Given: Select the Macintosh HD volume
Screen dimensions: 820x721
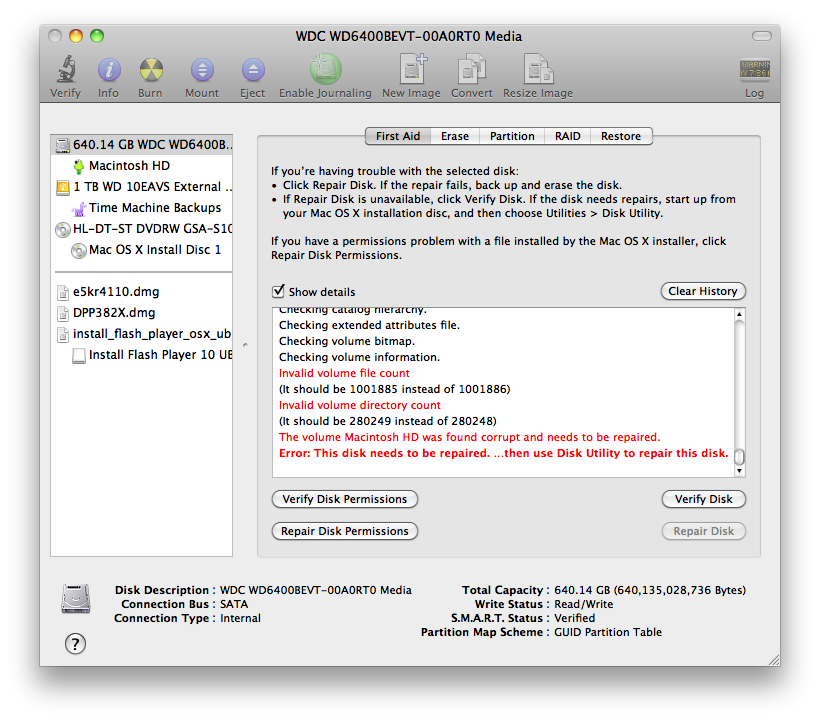Looking at the screenshot, I should 142,166.
